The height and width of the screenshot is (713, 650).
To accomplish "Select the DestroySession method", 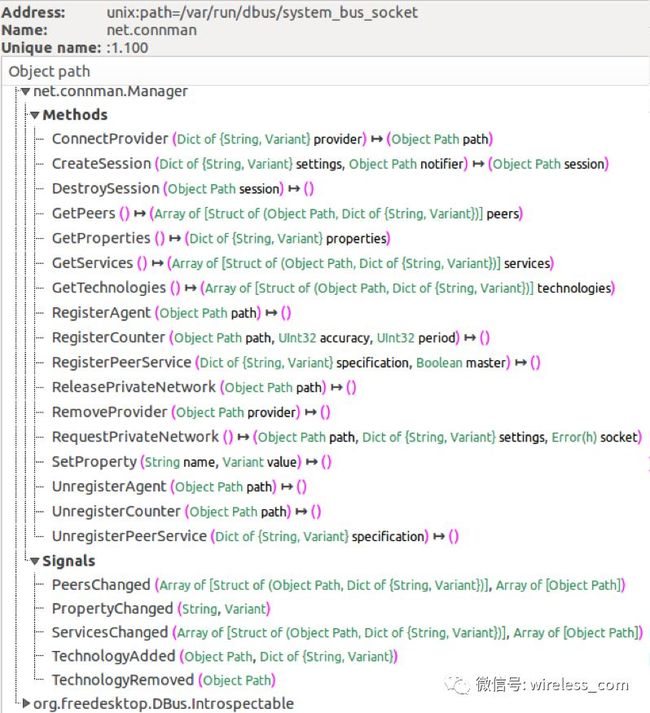I will point(183,188).
